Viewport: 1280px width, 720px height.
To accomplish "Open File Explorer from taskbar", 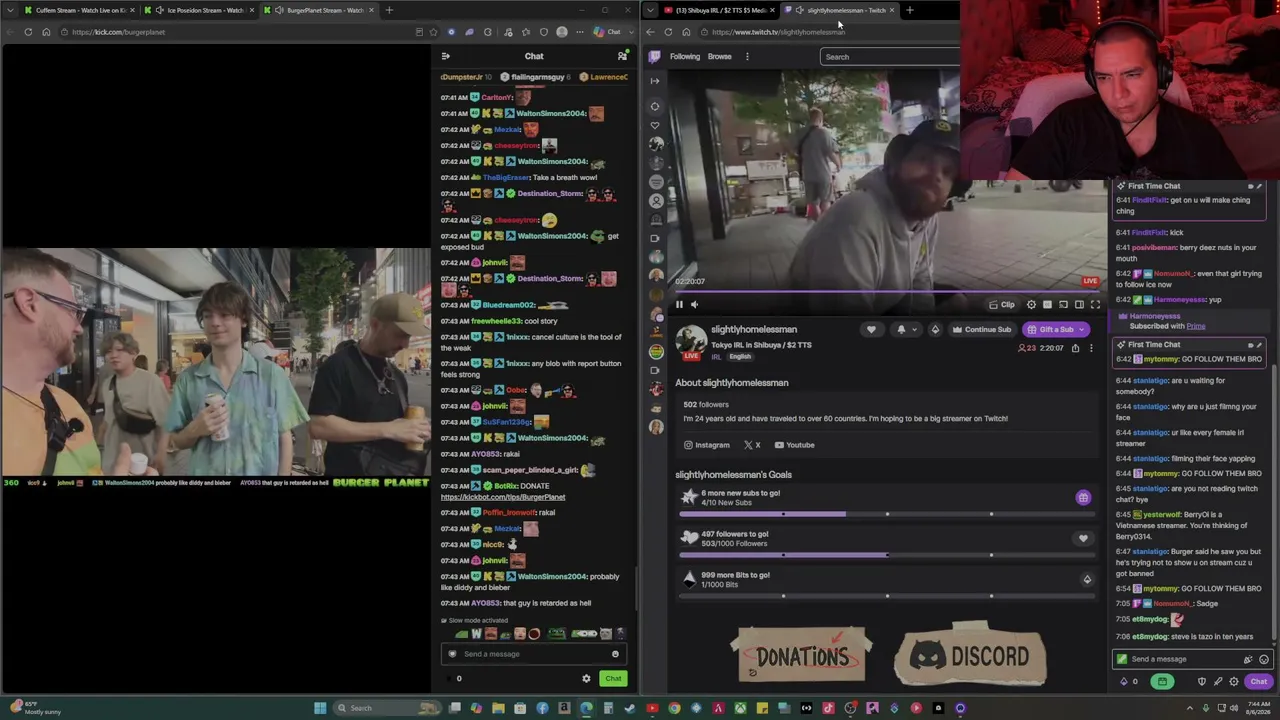I will 498,708.
